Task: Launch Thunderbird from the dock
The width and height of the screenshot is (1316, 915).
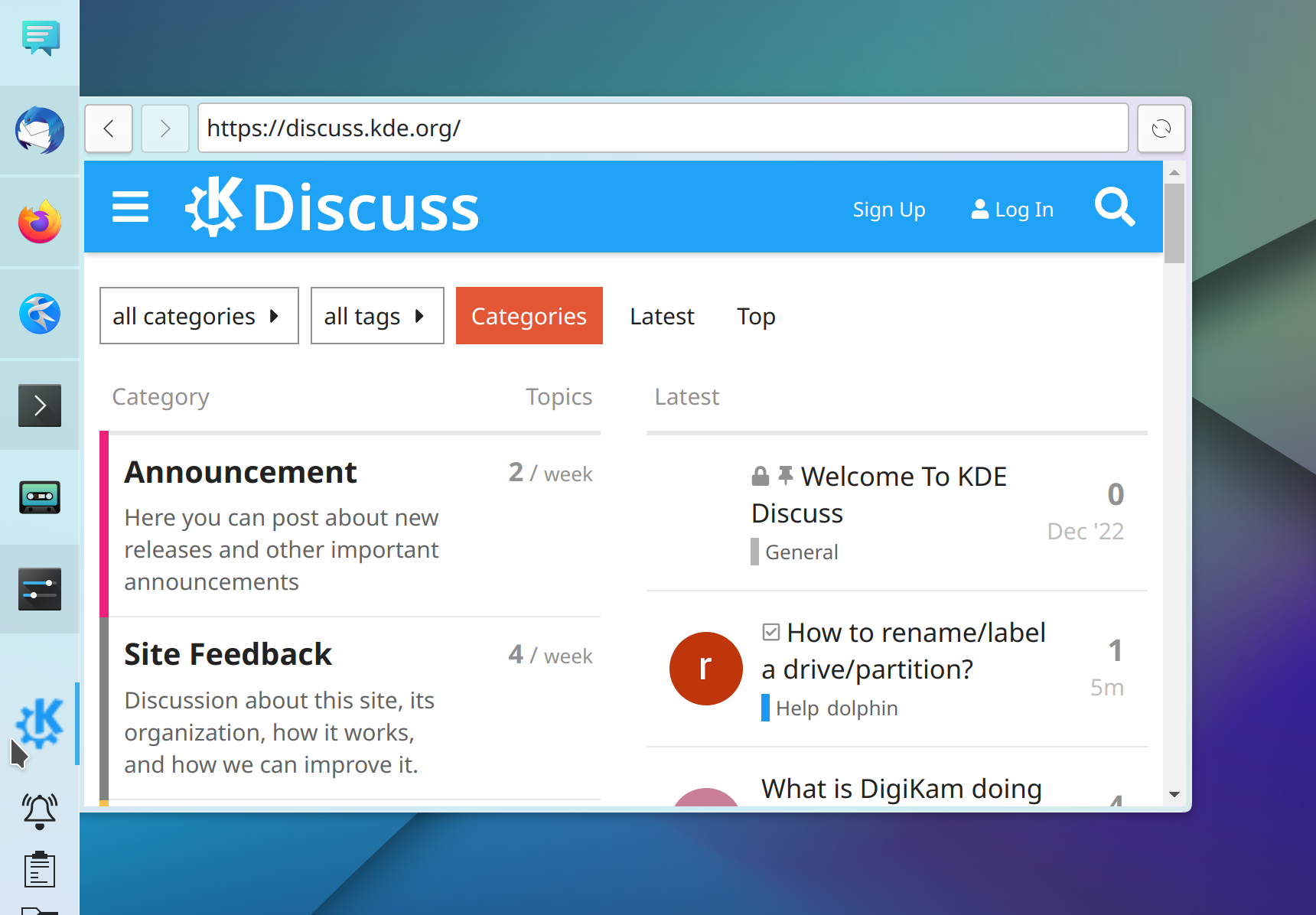Action: (x=40, y=130)
